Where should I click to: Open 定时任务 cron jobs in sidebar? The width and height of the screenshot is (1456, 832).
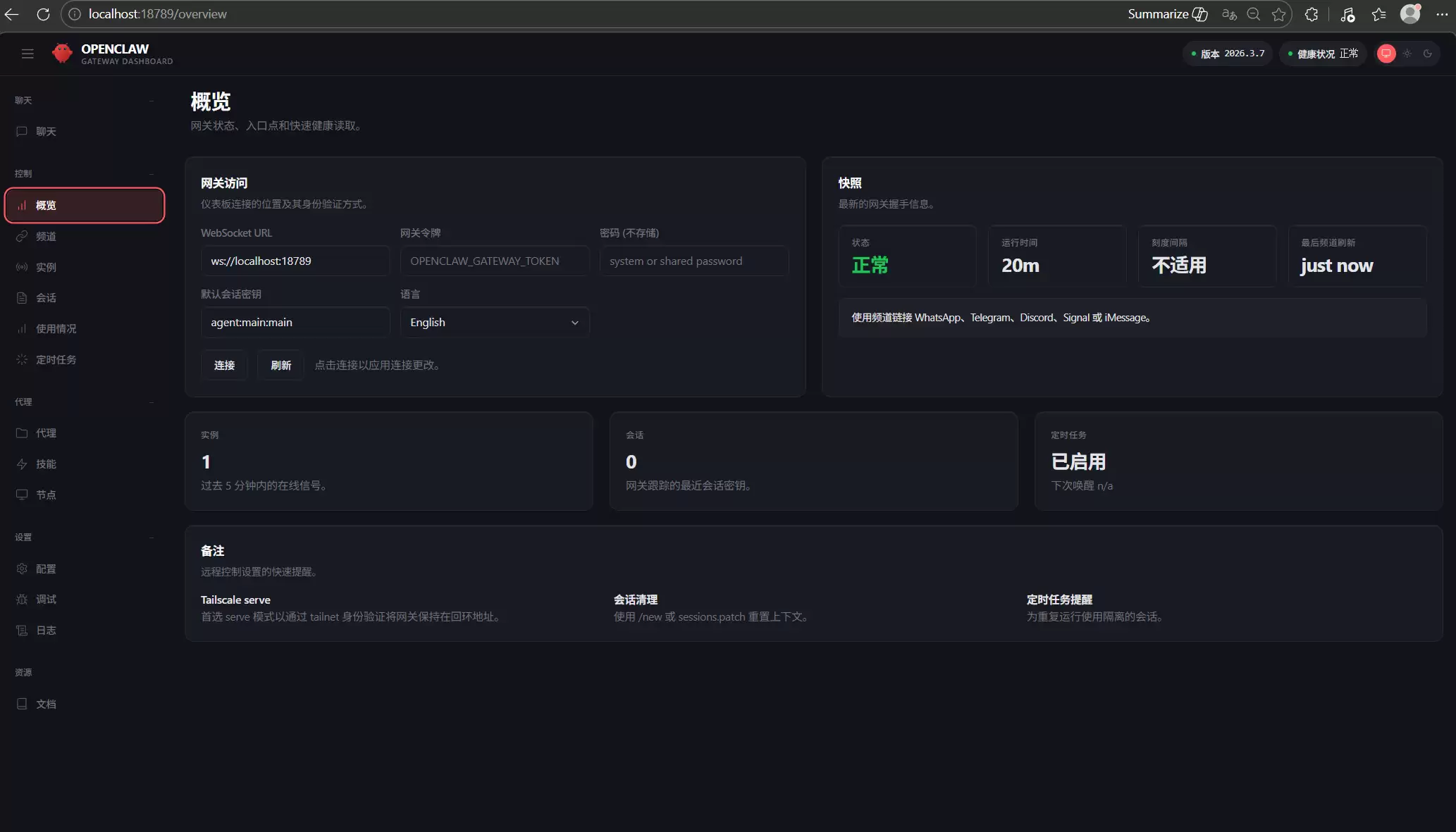click(56, 360)
